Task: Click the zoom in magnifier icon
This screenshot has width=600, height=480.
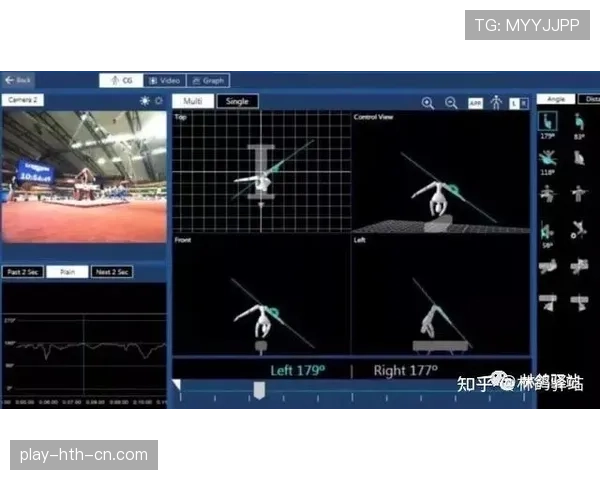Action: 428,103
